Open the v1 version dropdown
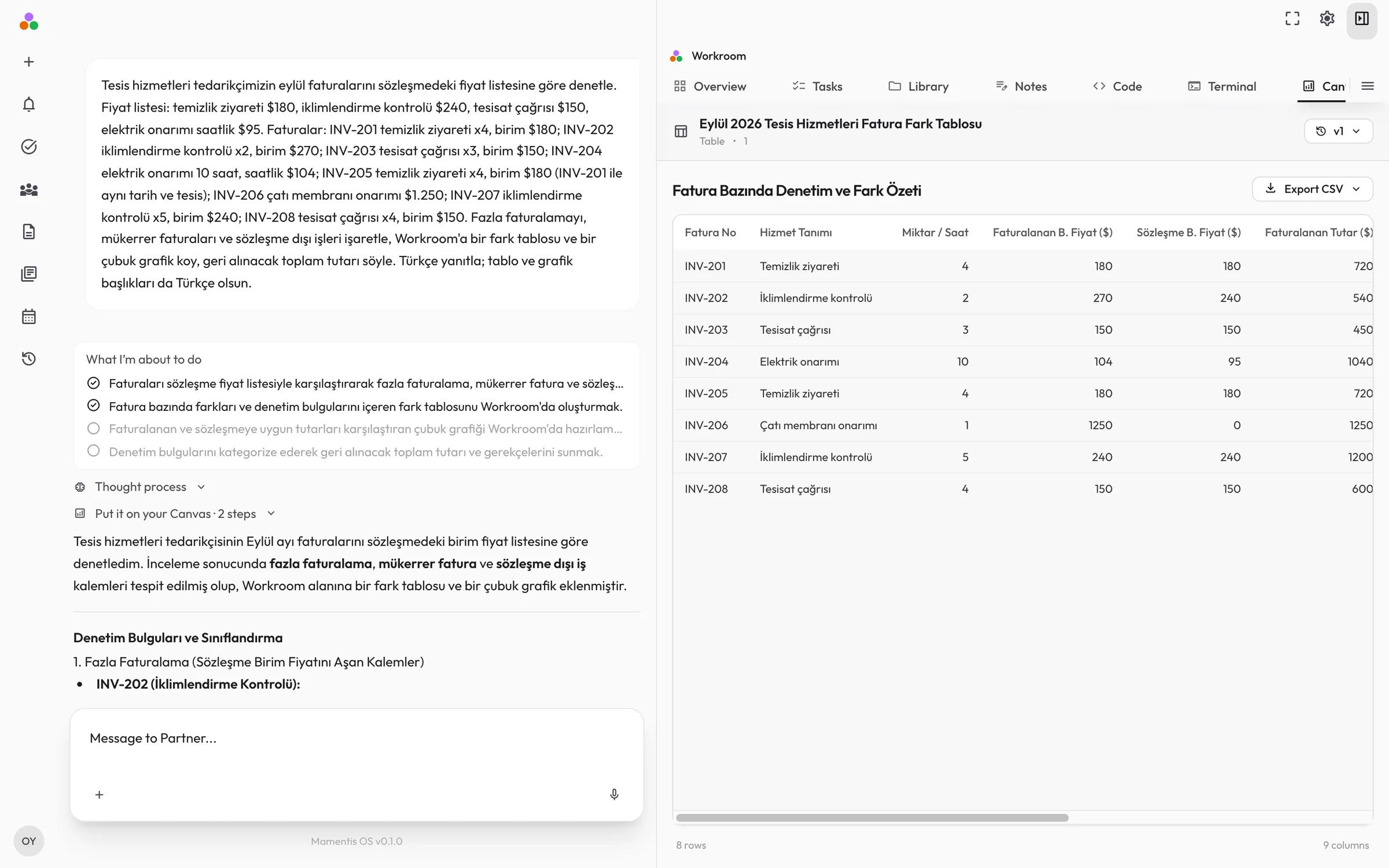 tap(1338, 131)
